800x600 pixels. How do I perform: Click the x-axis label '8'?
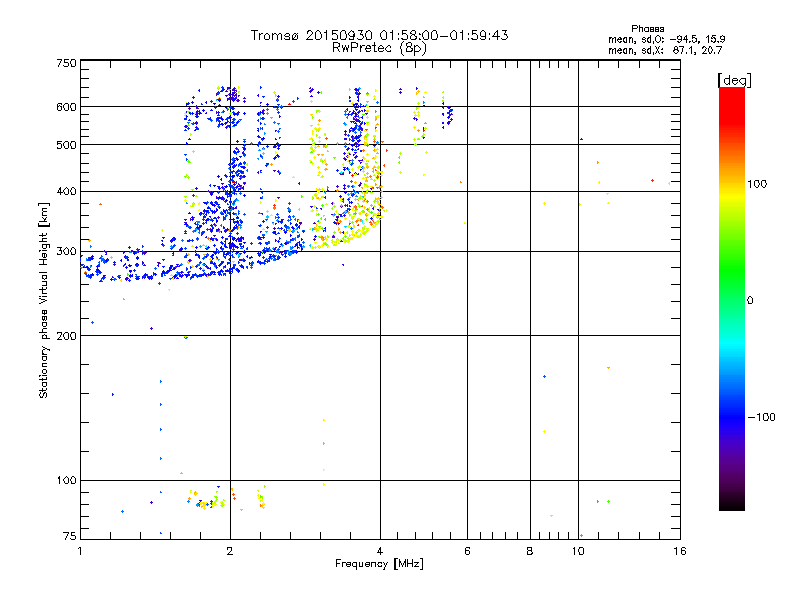click(x=530, y=551)
